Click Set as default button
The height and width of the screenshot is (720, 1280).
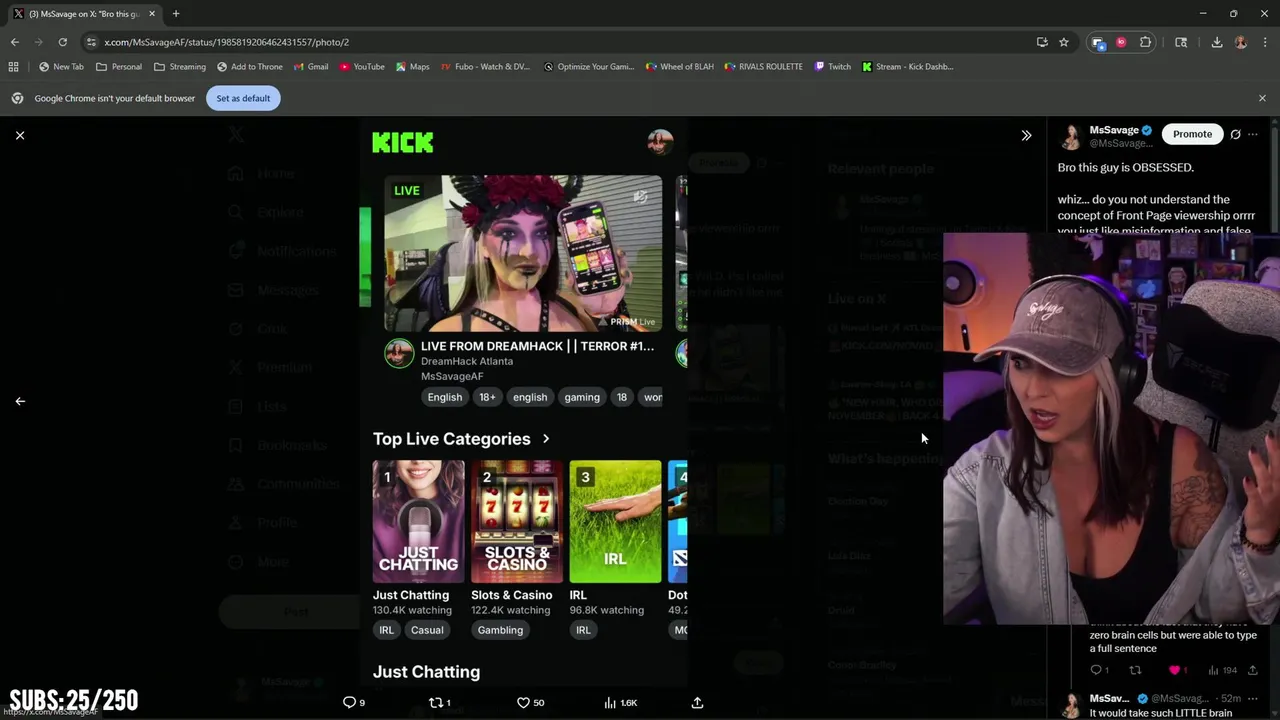pos(243,98)
